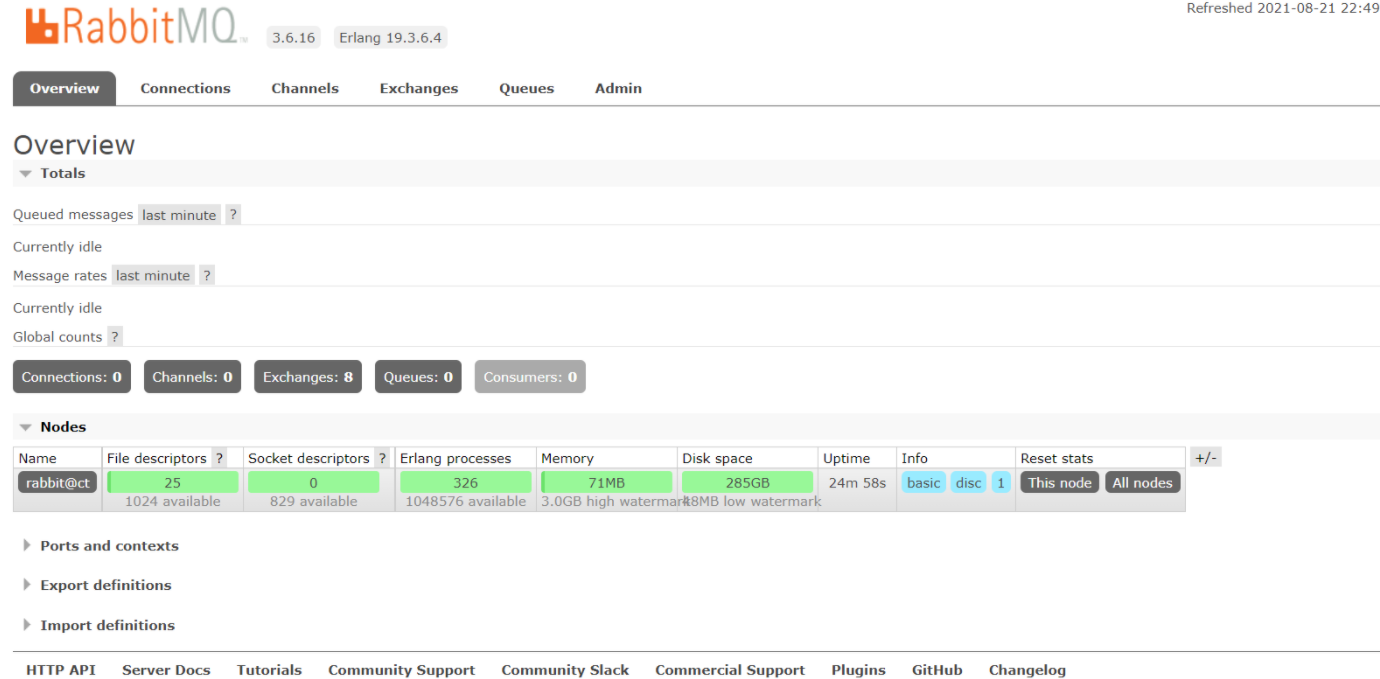Open help for Message rates
Screen dimensions: 1380x679
tap(207, 275)
